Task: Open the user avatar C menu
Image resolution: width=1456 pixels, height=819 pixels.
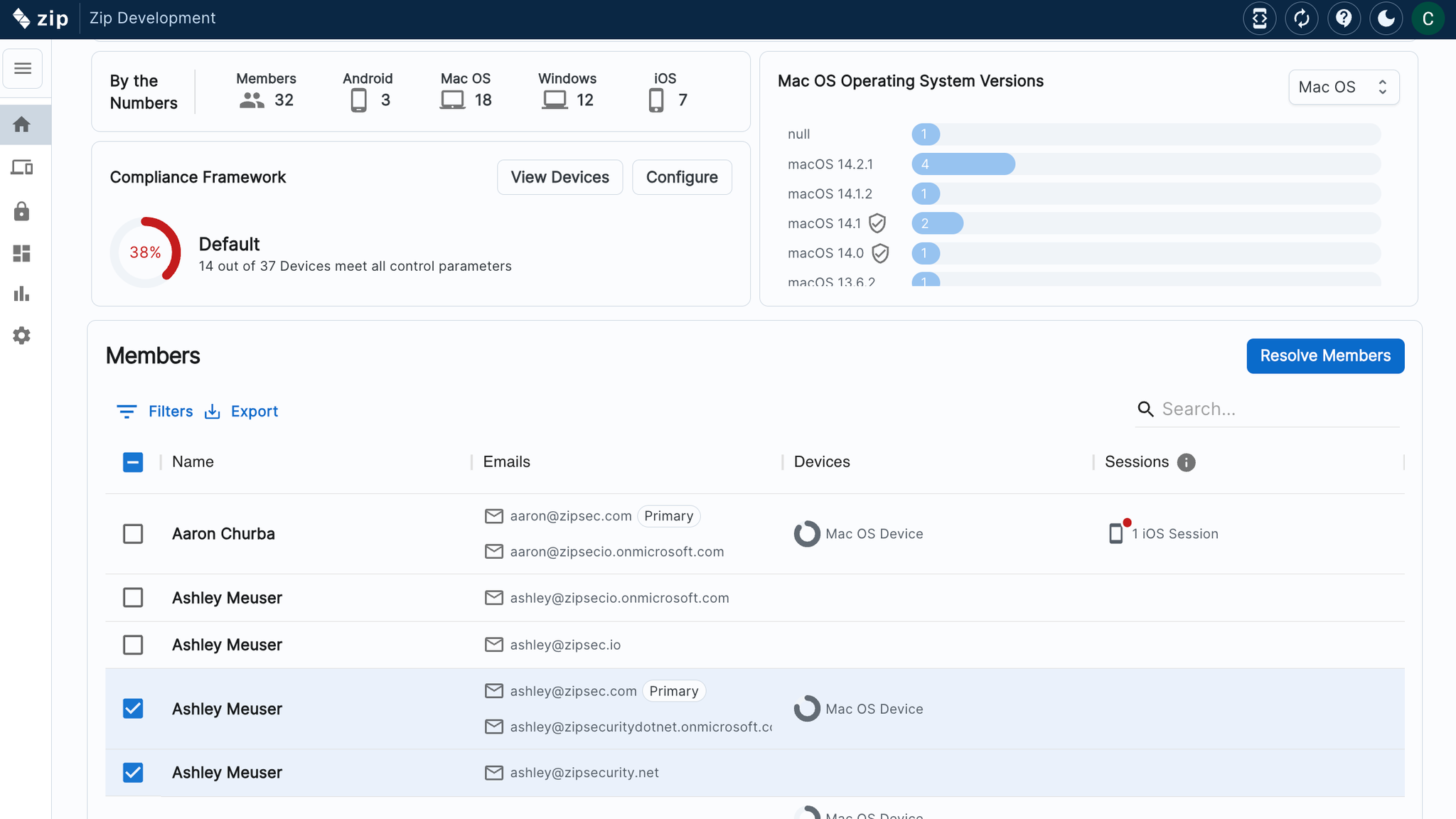Action: (x=1428, y=18)
